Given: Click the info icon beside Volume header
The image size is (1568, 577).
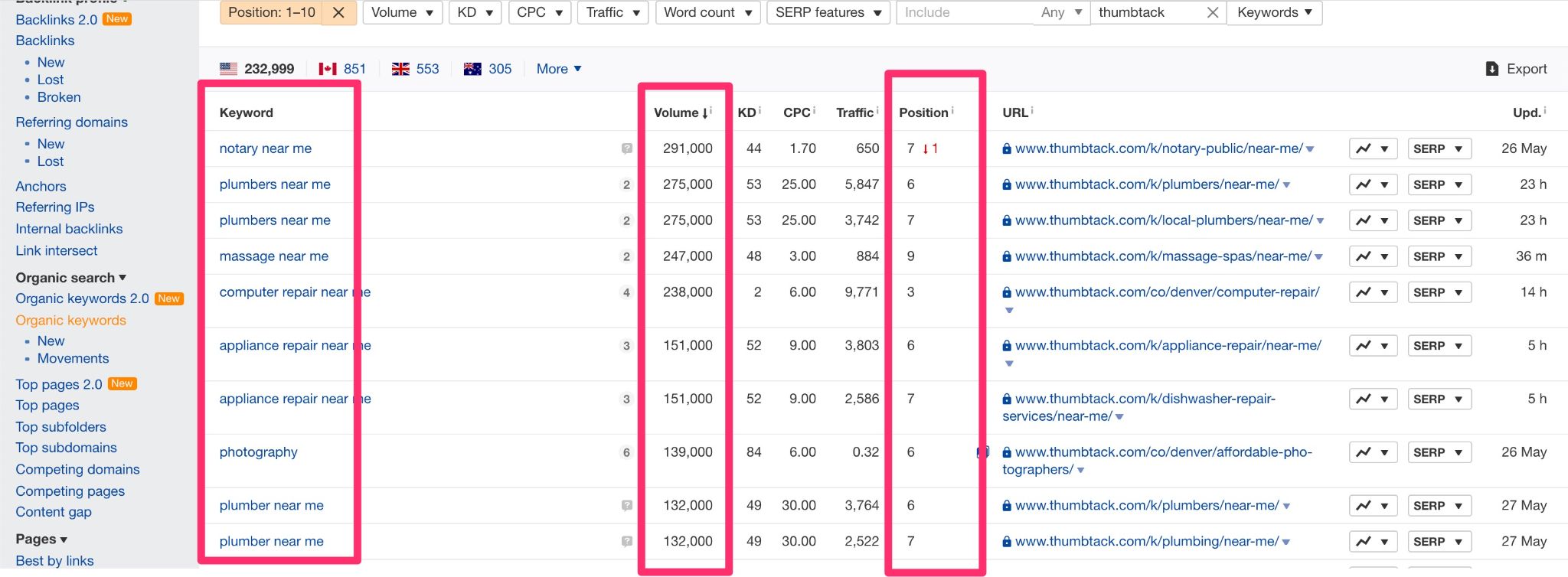Looking at the screenshot, I should [x=711, y=110].
